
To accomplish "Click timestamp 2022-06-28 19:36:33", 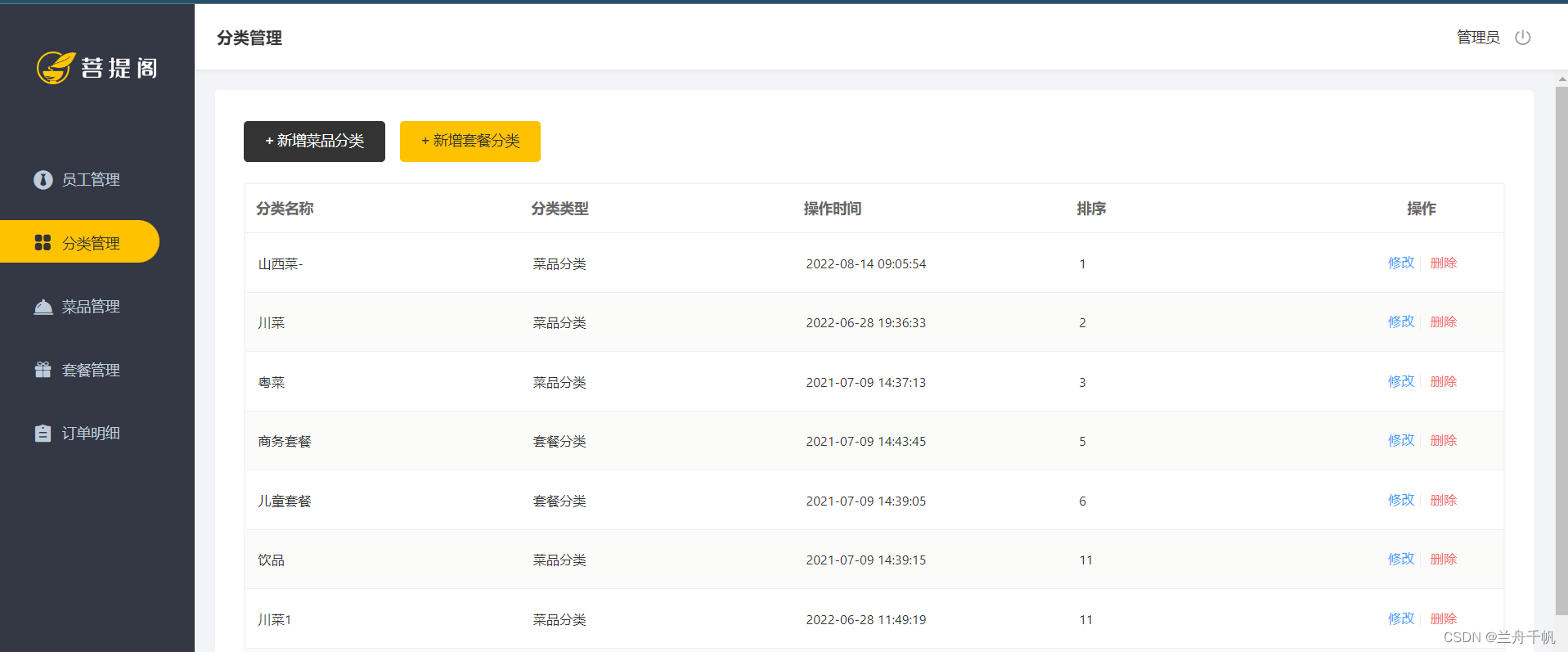I will (x=866, y=322).
